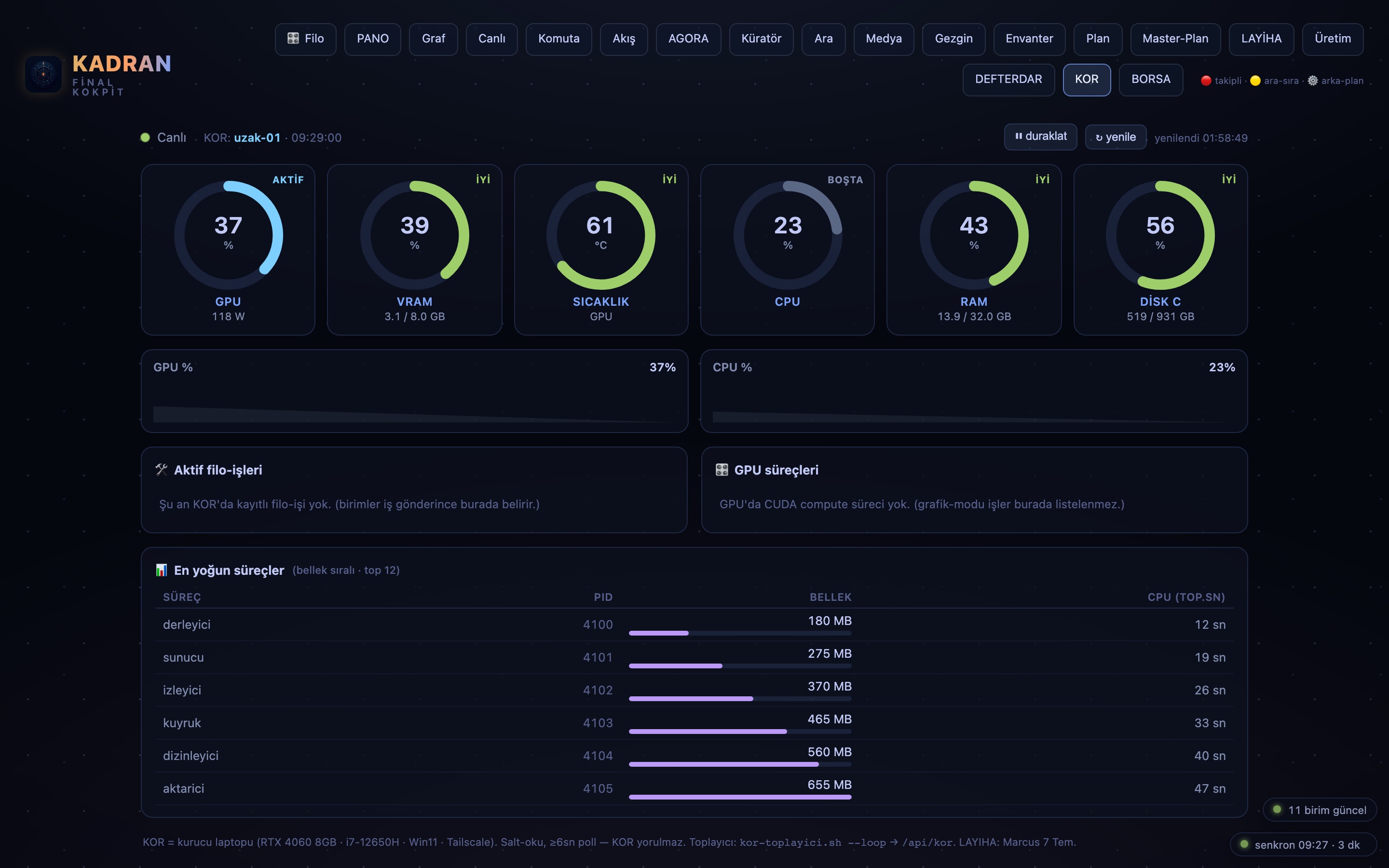
Task: Click the red takipli legend dot
Action: coord(1206,81)
